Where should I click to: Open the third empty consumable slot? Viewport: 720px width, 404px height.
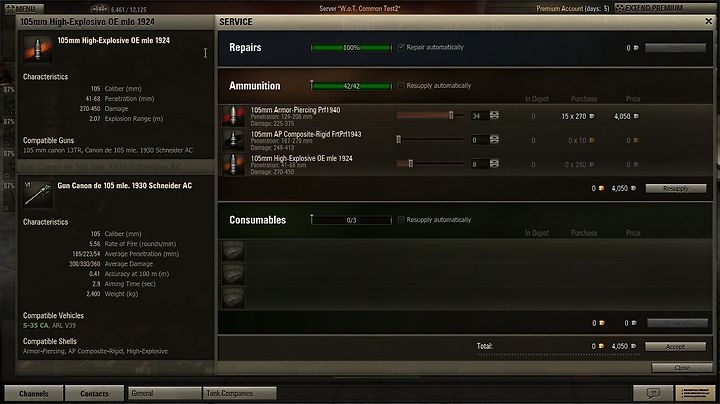(233, 298)
